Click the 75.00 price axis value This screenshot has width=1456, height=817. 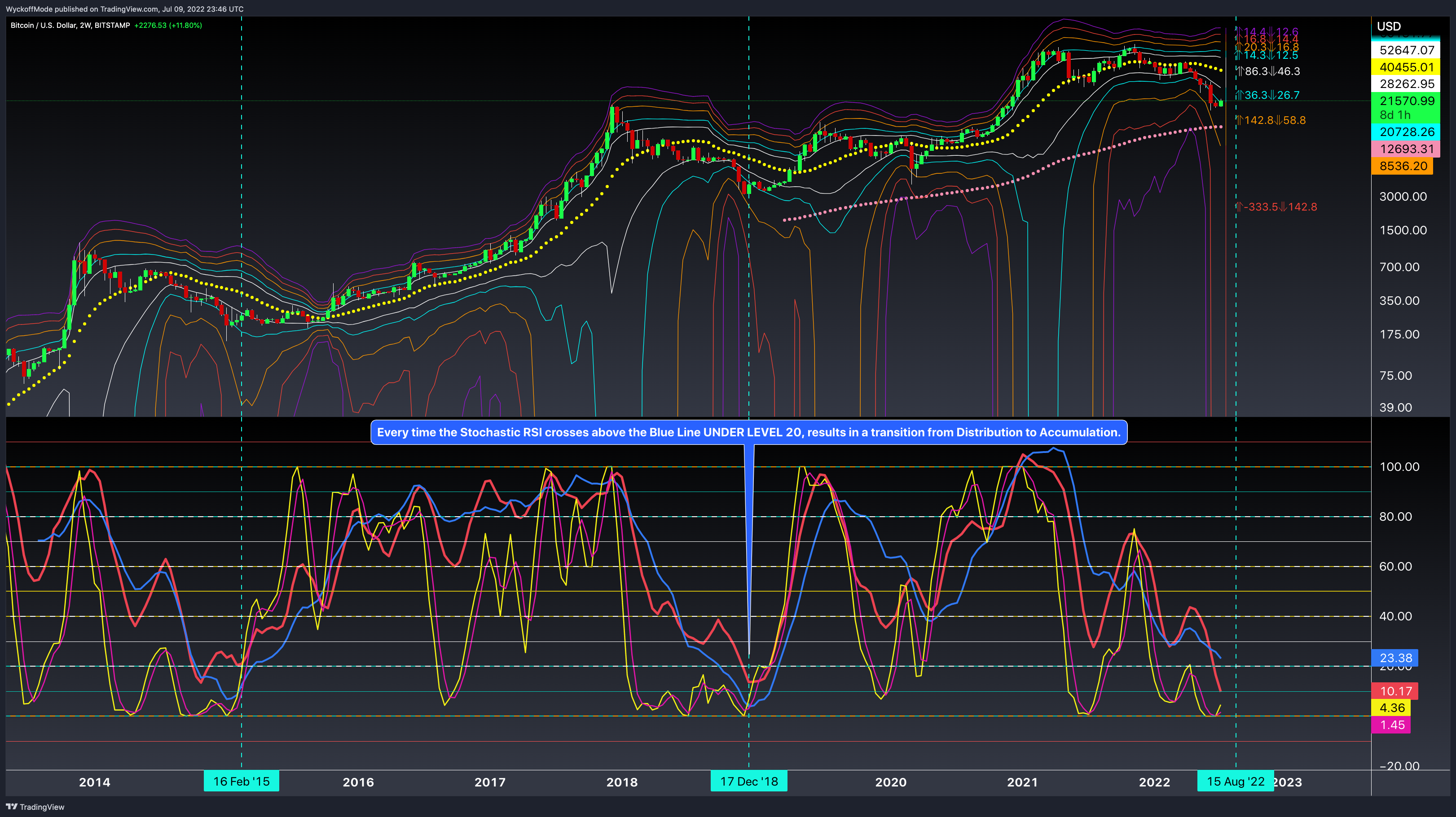click(x=1395, y=376)
